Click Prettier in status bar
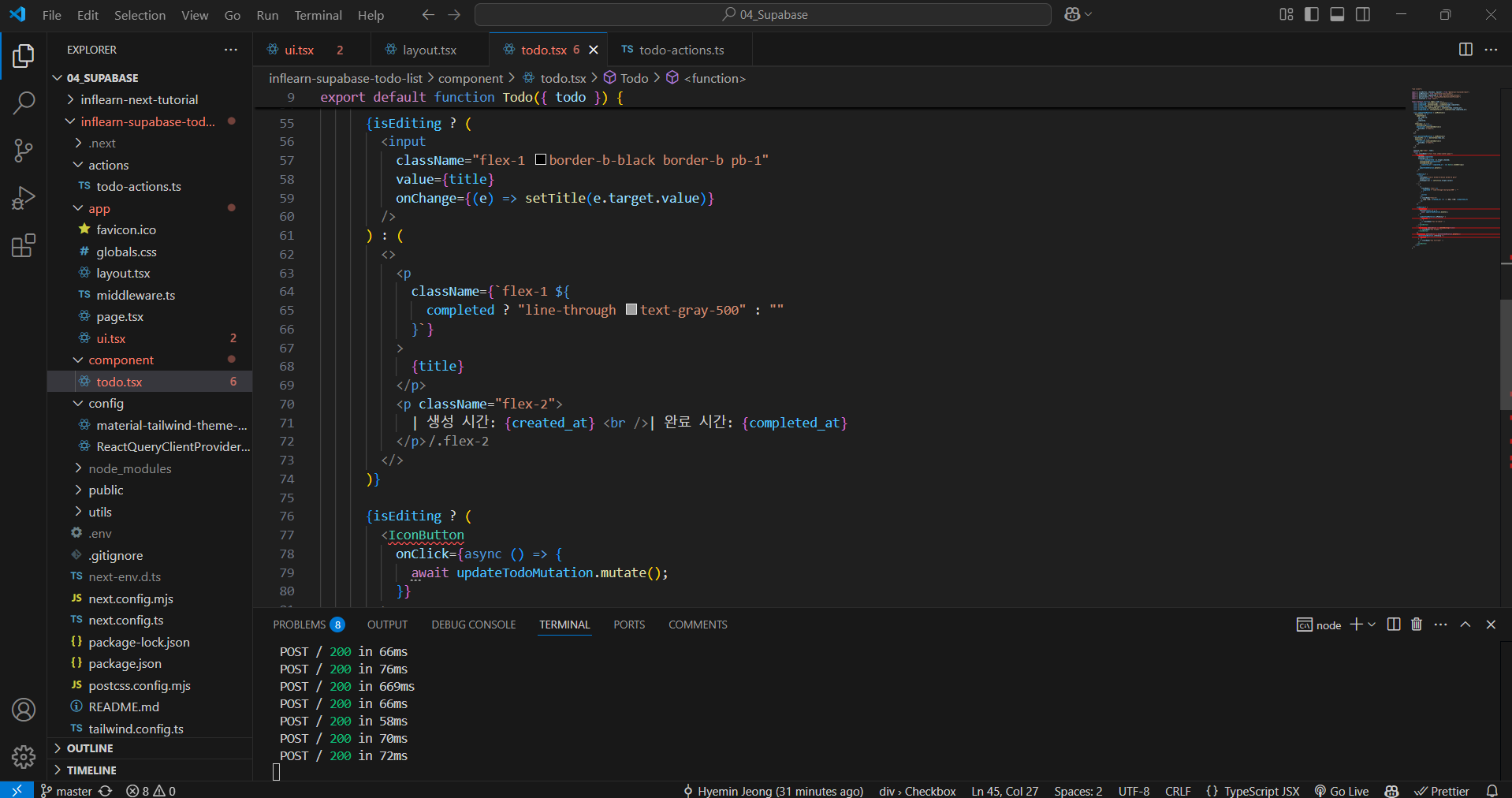Image resolution: width=1512 pixels, height=798 pixels. (1442, 790)
